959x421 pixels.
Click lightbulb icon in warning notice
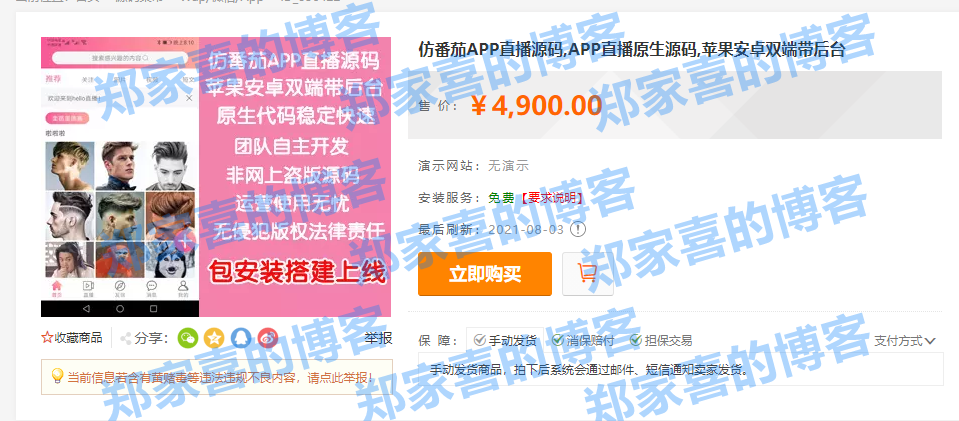point(57,376)
